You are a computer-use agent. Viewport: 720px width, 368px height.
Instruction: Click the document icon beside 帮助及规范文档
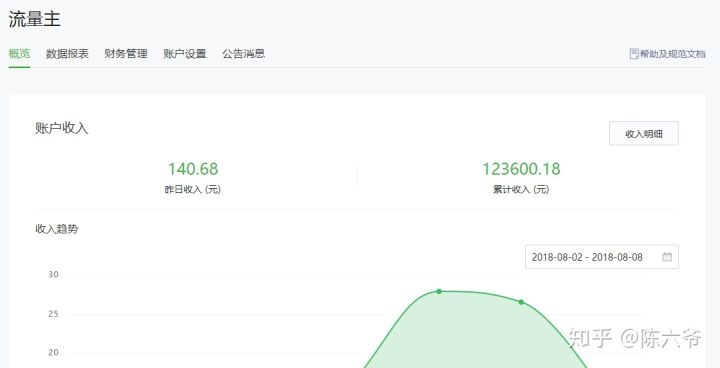634,54
